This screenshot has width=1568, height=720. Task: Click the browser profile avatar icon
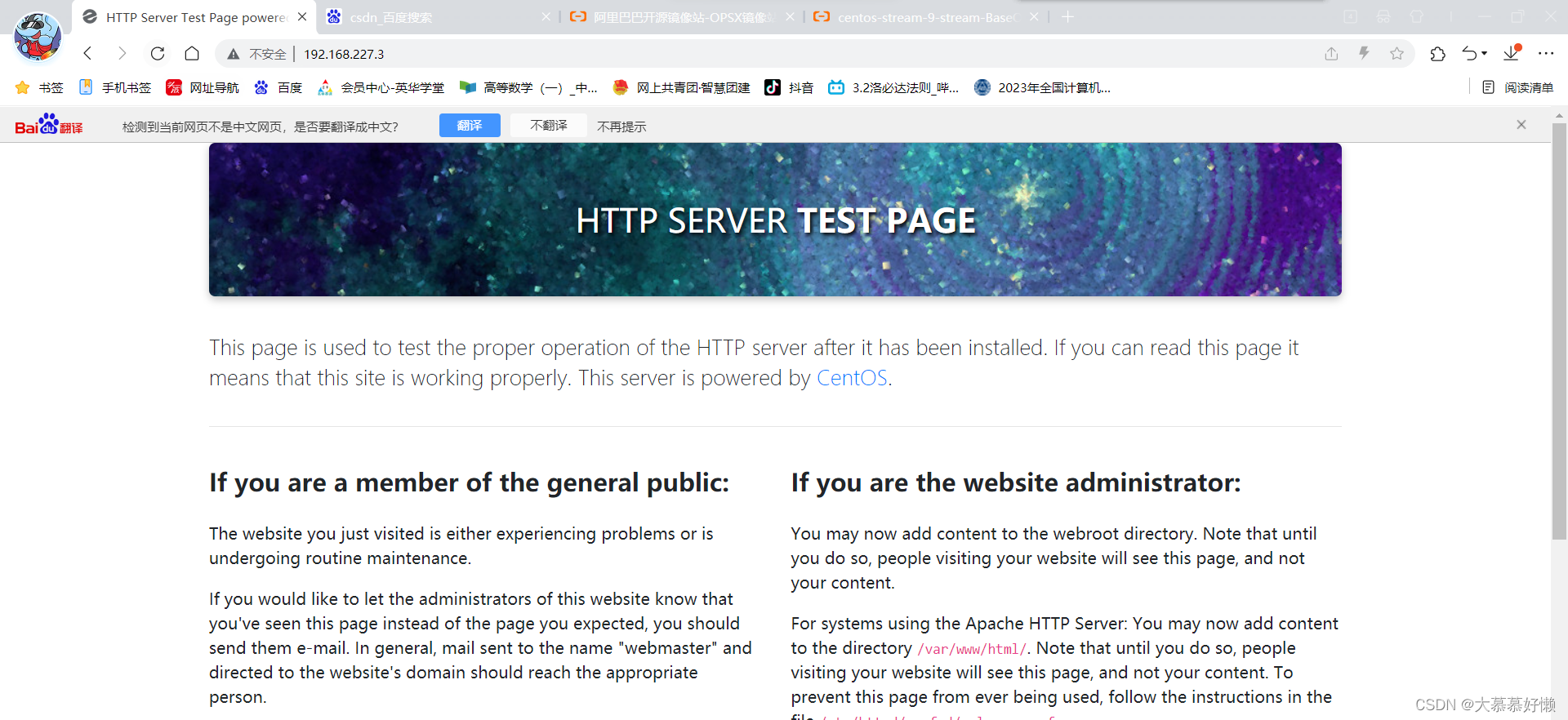tap(38, 37)
